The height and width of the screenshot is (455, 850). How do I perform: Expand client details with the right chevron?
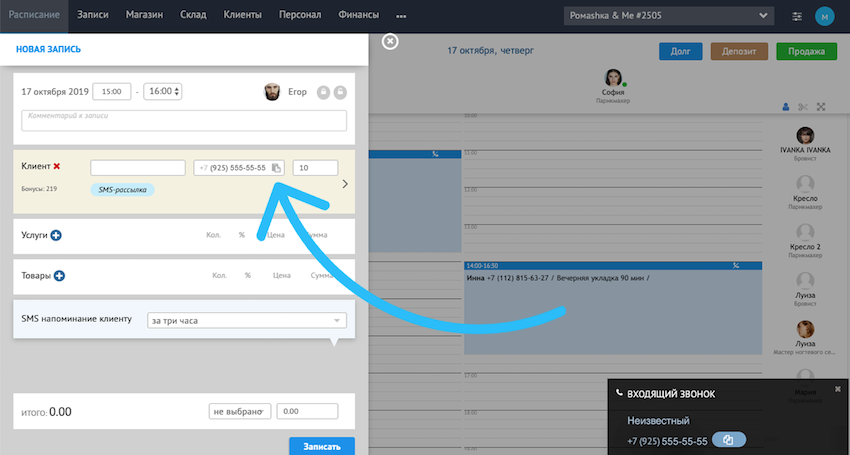pos(345,184)
